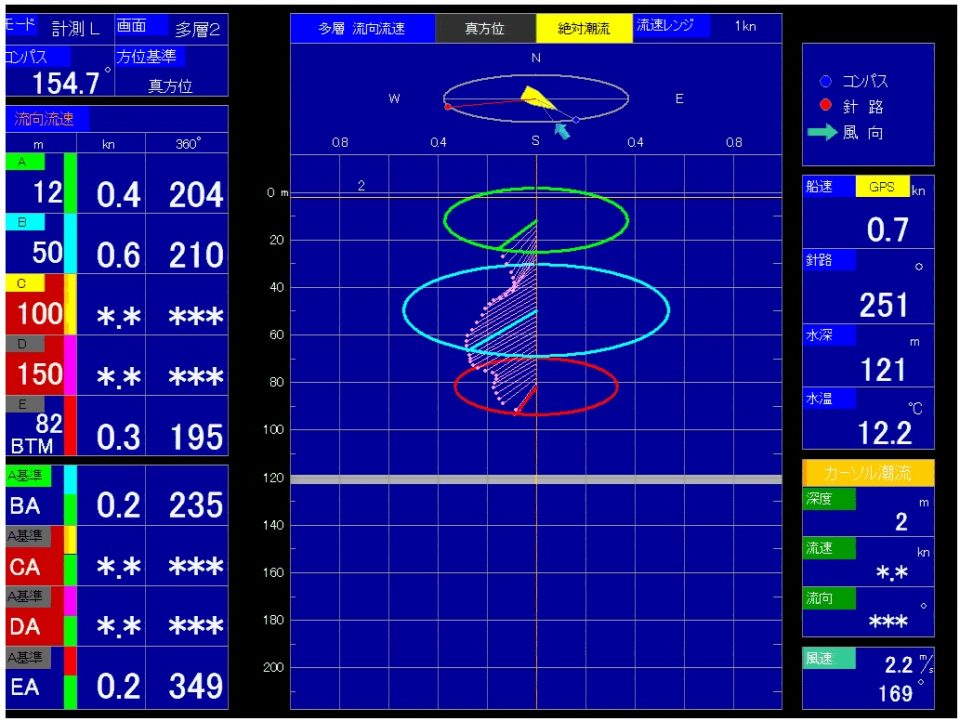The width and height of the screenshot is (960, 721).
Task: Click ship speed value 0.7
Action: [x=887, y=230]
